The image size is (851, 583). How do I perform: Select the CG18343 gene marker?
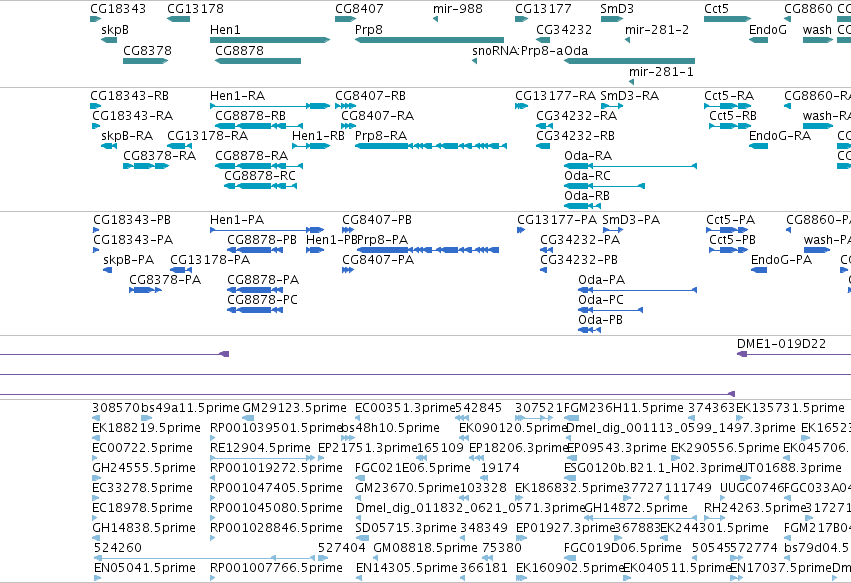tap(96, 19)
